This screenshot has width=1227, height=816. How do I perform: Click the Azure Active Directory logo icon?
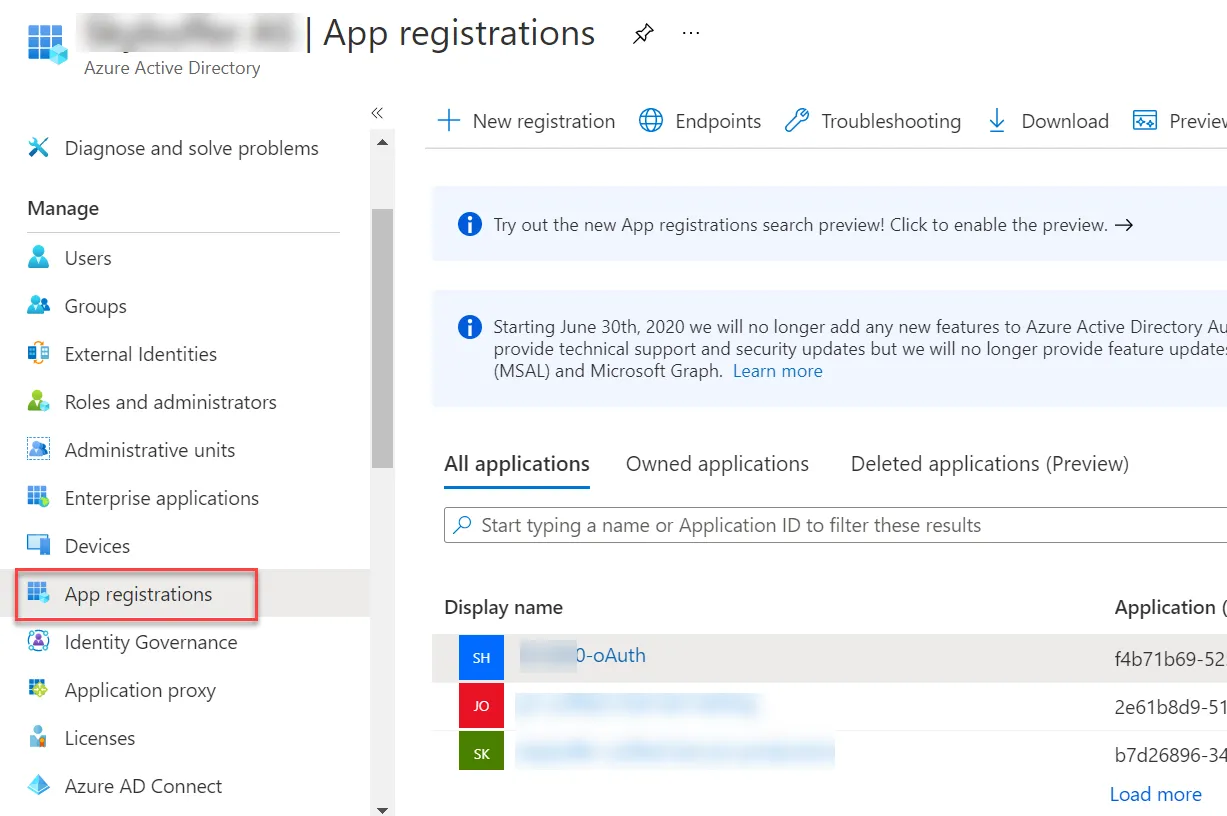click(47, 44)
